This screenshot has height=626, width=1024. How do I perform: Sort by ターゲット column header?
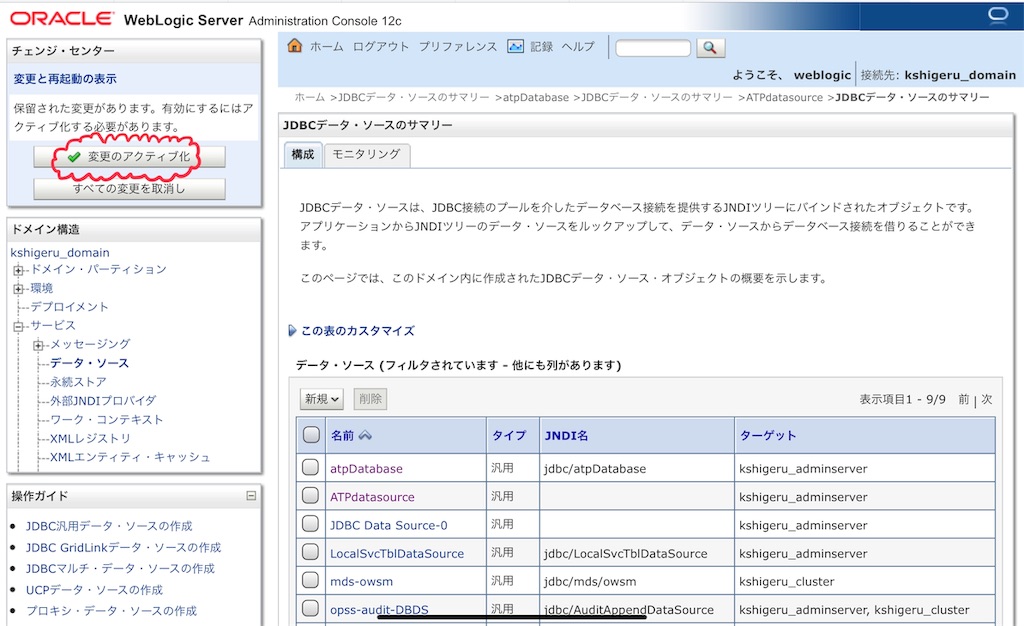point(768,435)
